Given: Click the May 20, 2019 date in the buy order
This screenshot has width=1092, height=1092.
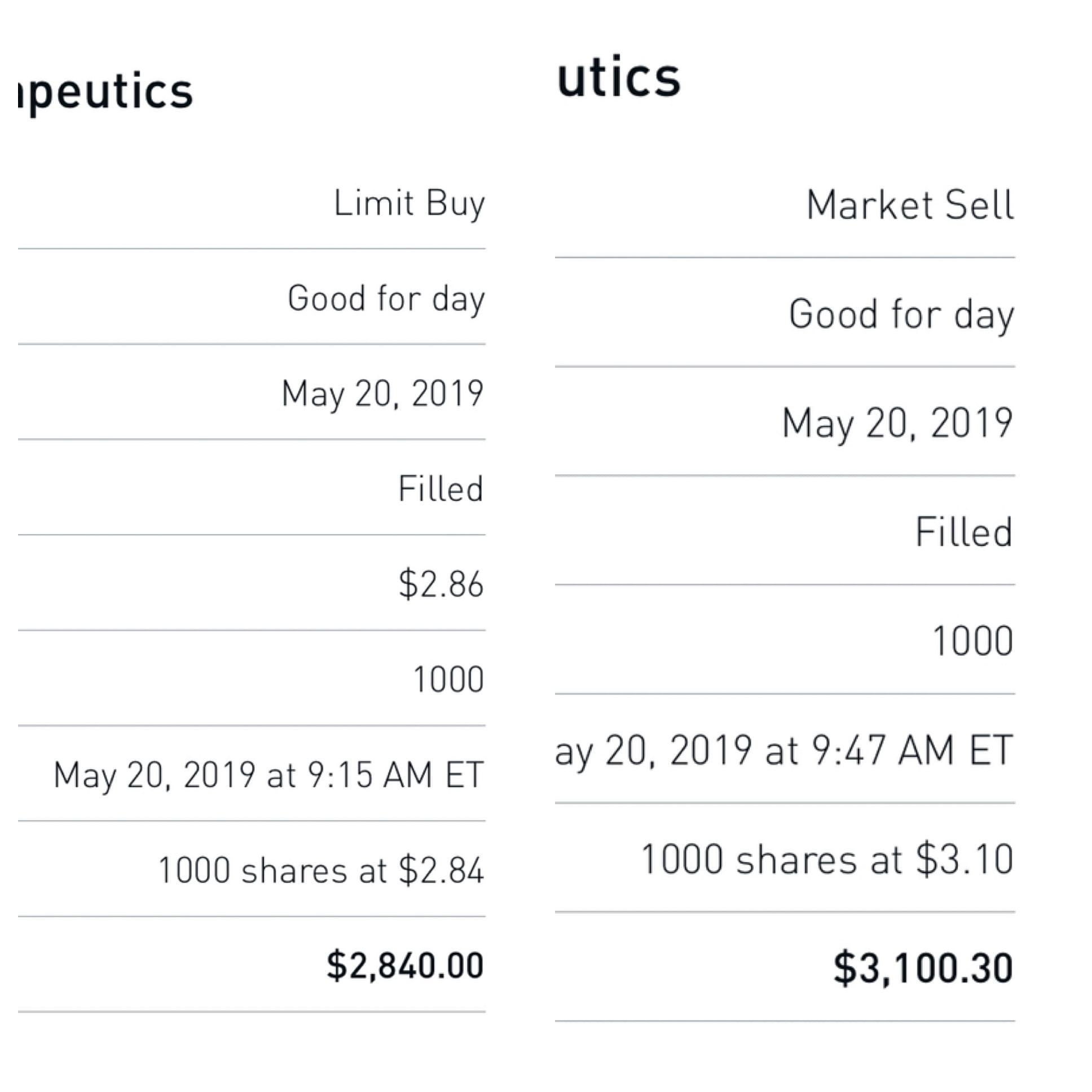Looking at the screenshot, I should (x=382, y=393).
